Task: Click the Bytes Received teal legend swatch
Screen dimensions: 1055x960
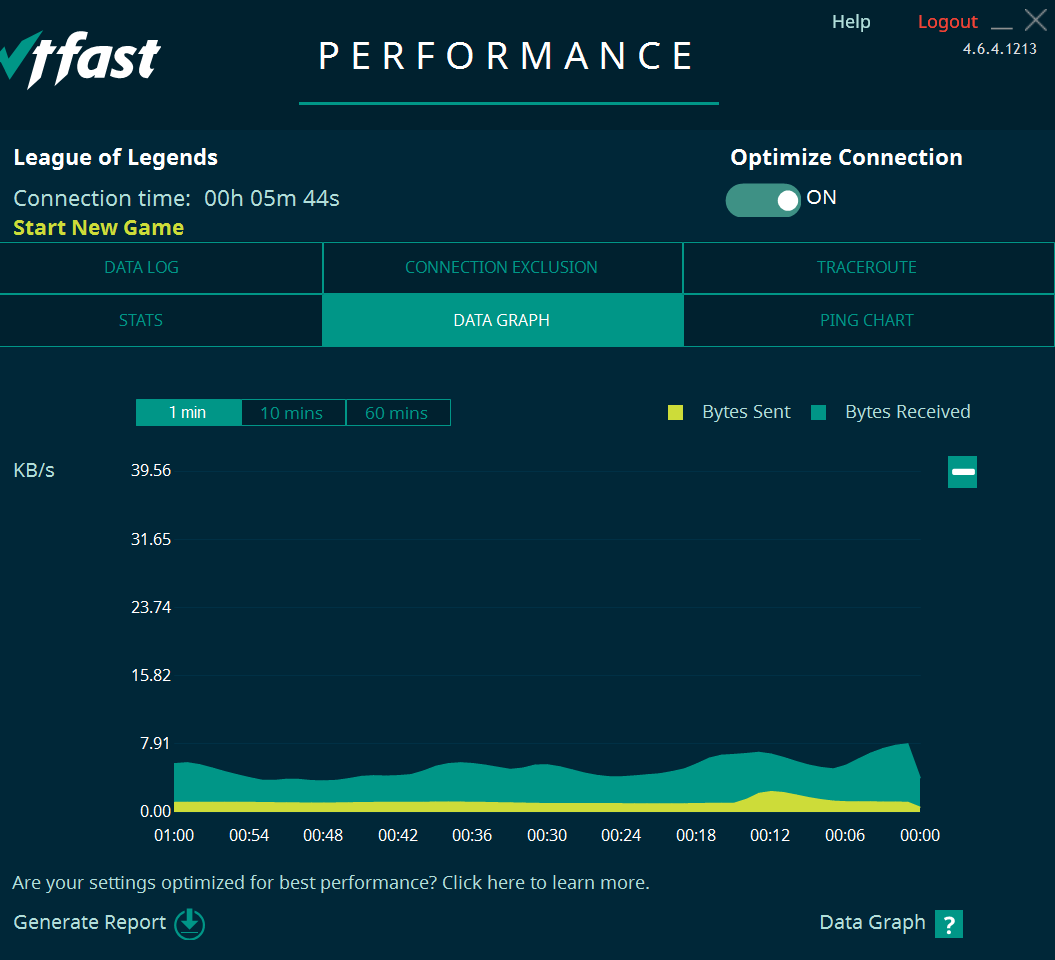Action: pyautogui.click(x=818, y=412)
